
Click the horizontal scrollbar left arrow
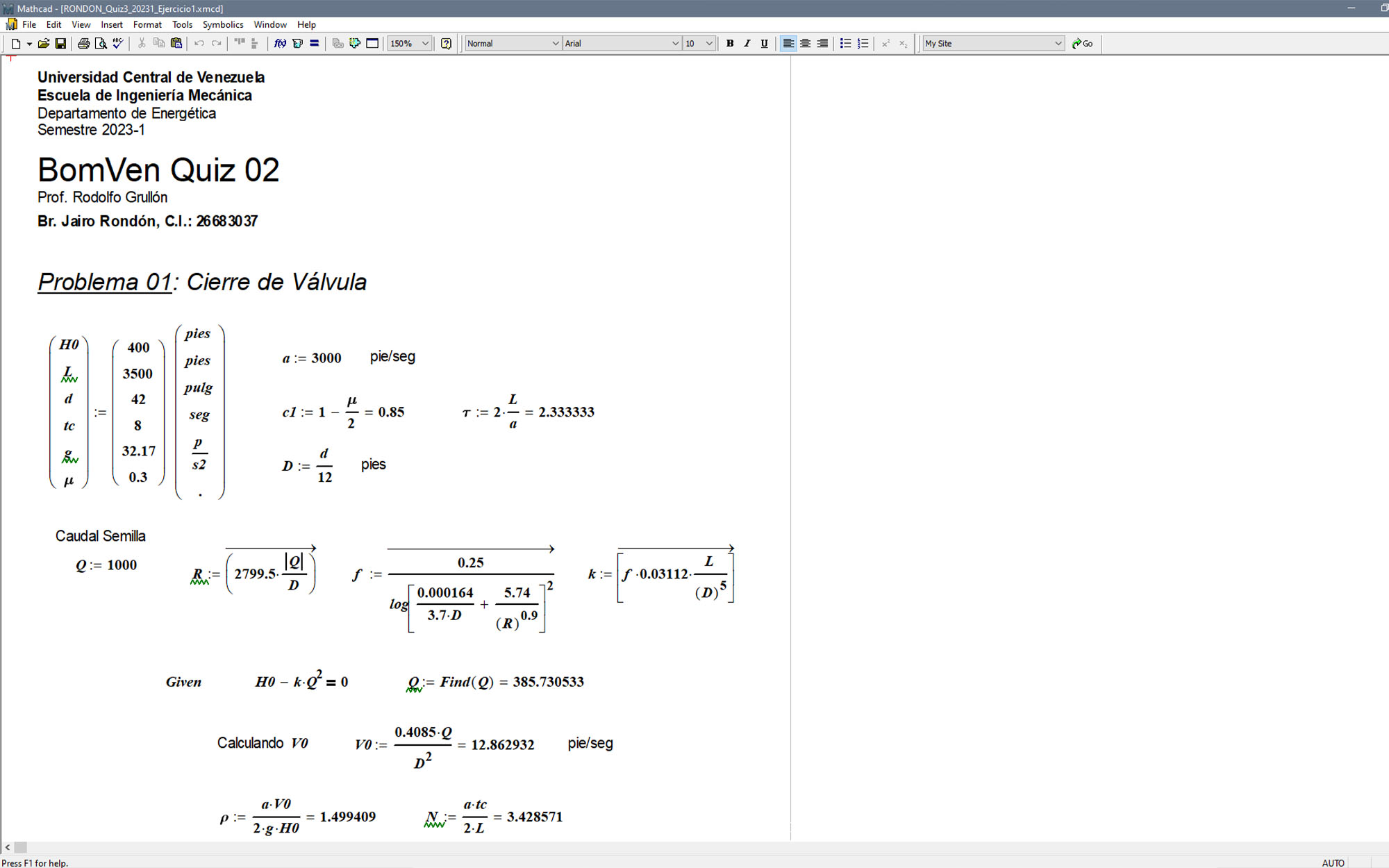click(8, 847)
